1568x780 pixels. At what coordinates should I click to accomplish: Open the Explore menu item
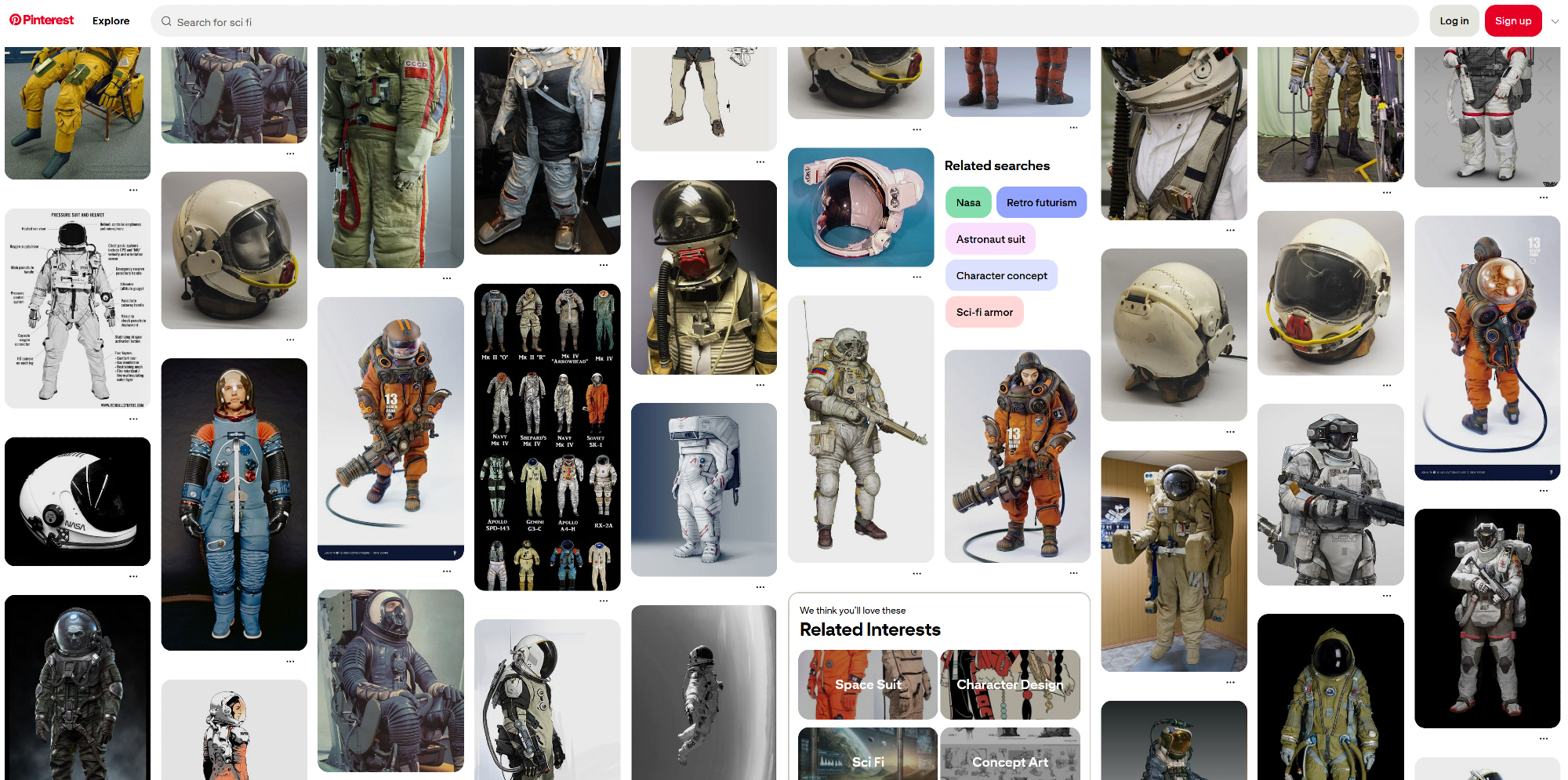click(x=111, y=21)
